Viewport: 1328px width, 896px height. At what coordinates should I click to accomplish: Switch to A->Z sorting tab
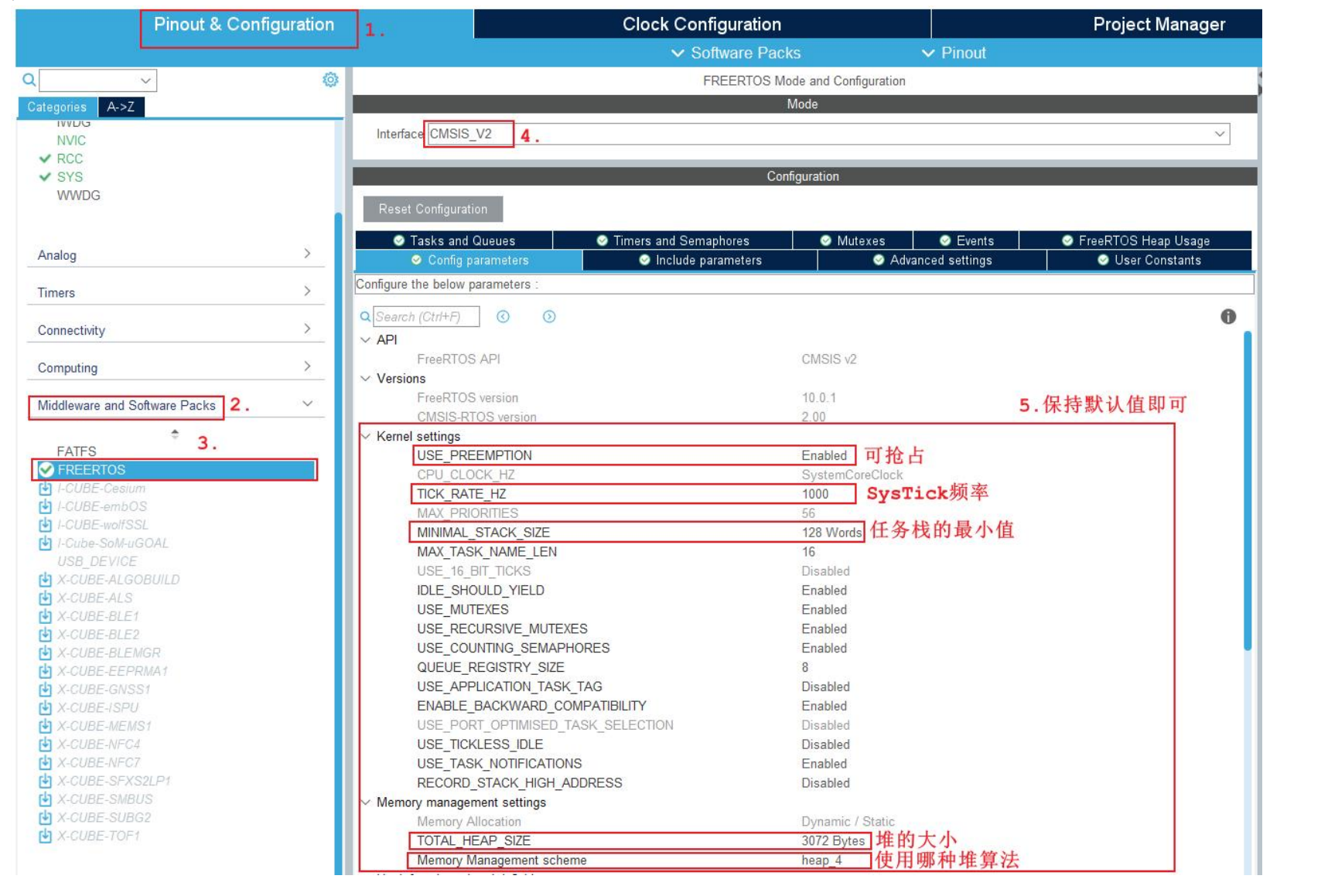(x=121, y=107)
